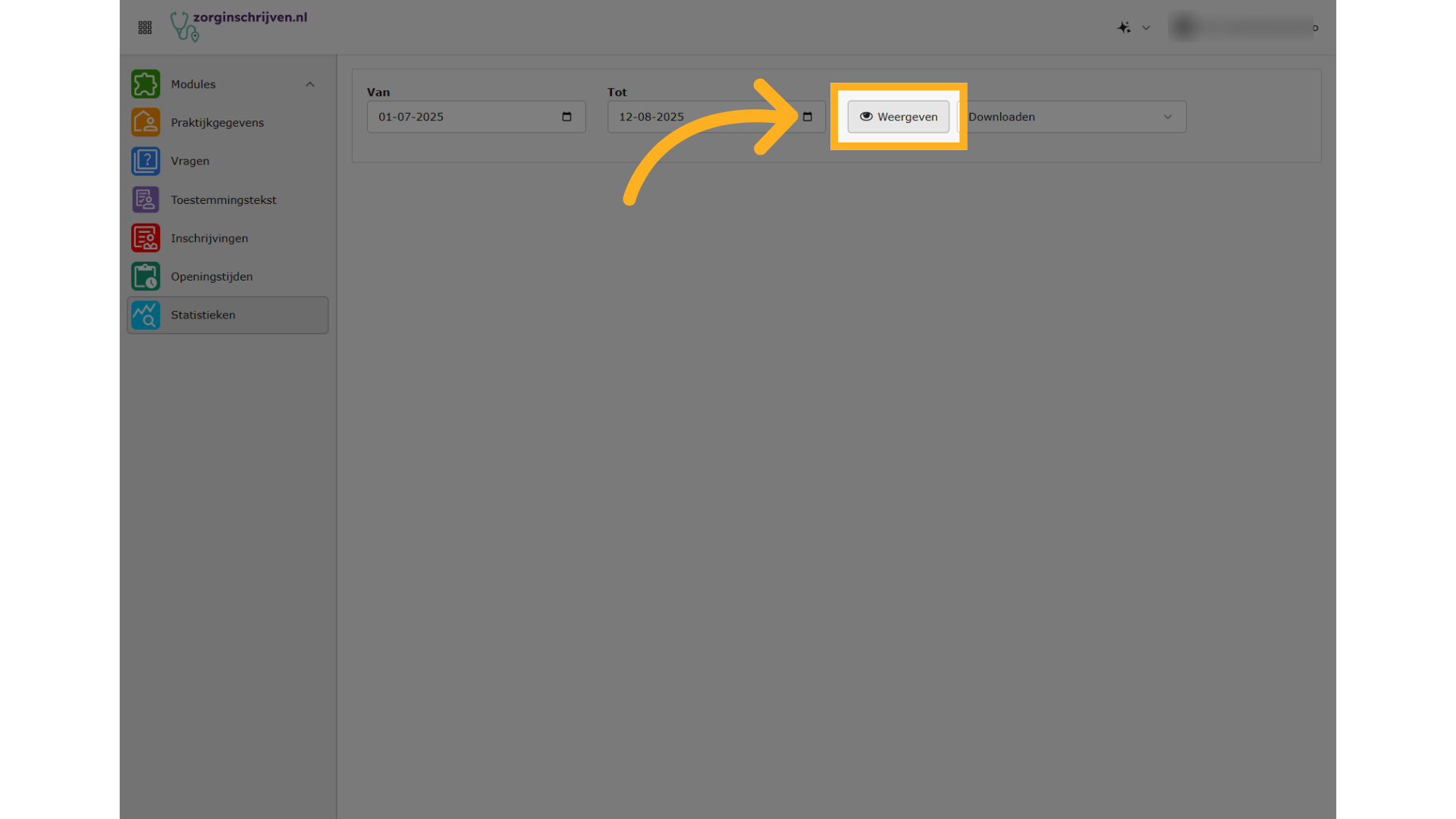Click the sparkle AI icon in header
Screen dimensions: 1456x819
click(x=1124, y=28)
